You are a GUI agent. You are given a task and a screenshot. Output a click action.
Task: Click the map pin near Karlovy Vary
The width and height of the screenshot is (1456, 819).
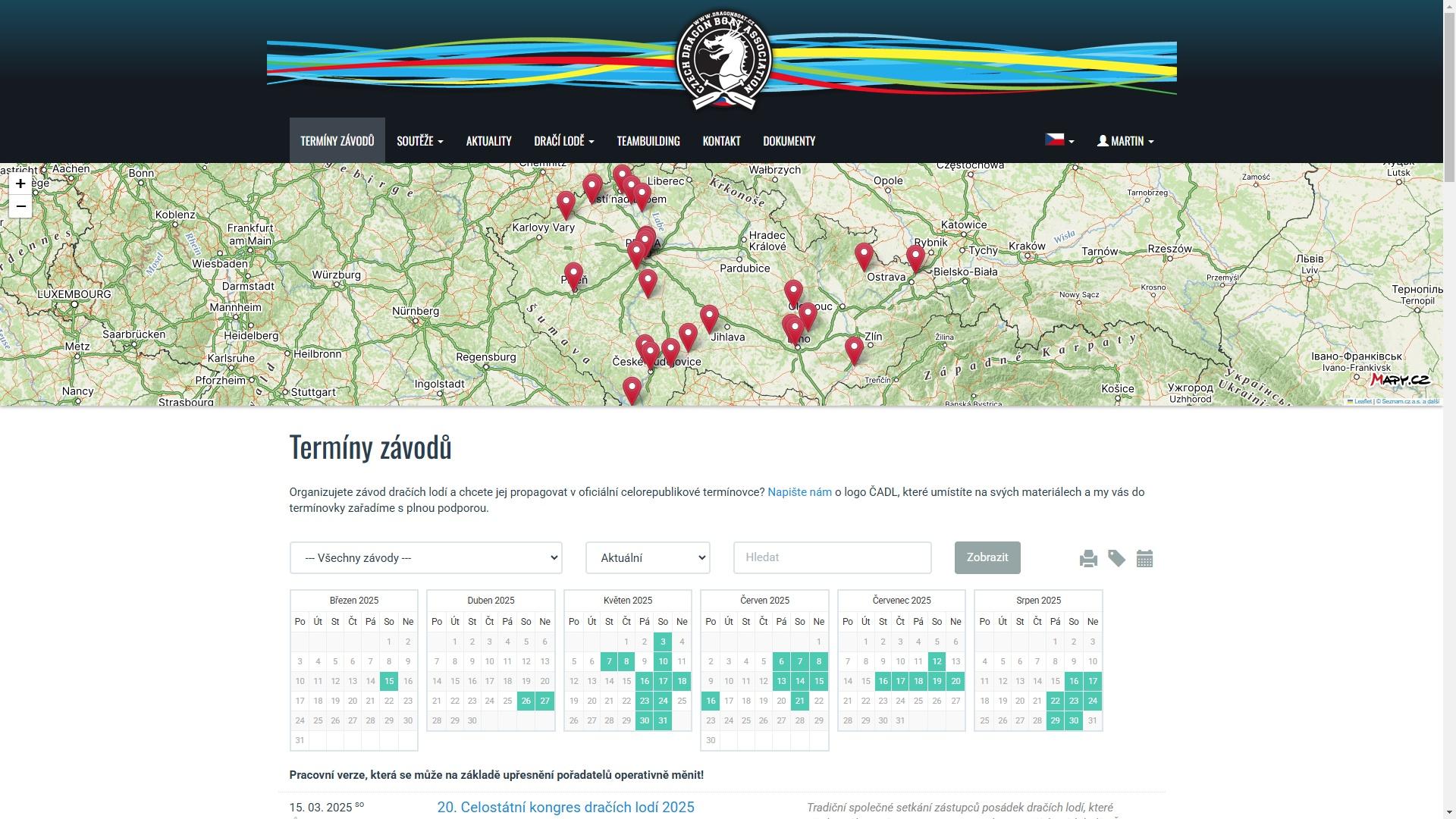[x=566, y=206]
